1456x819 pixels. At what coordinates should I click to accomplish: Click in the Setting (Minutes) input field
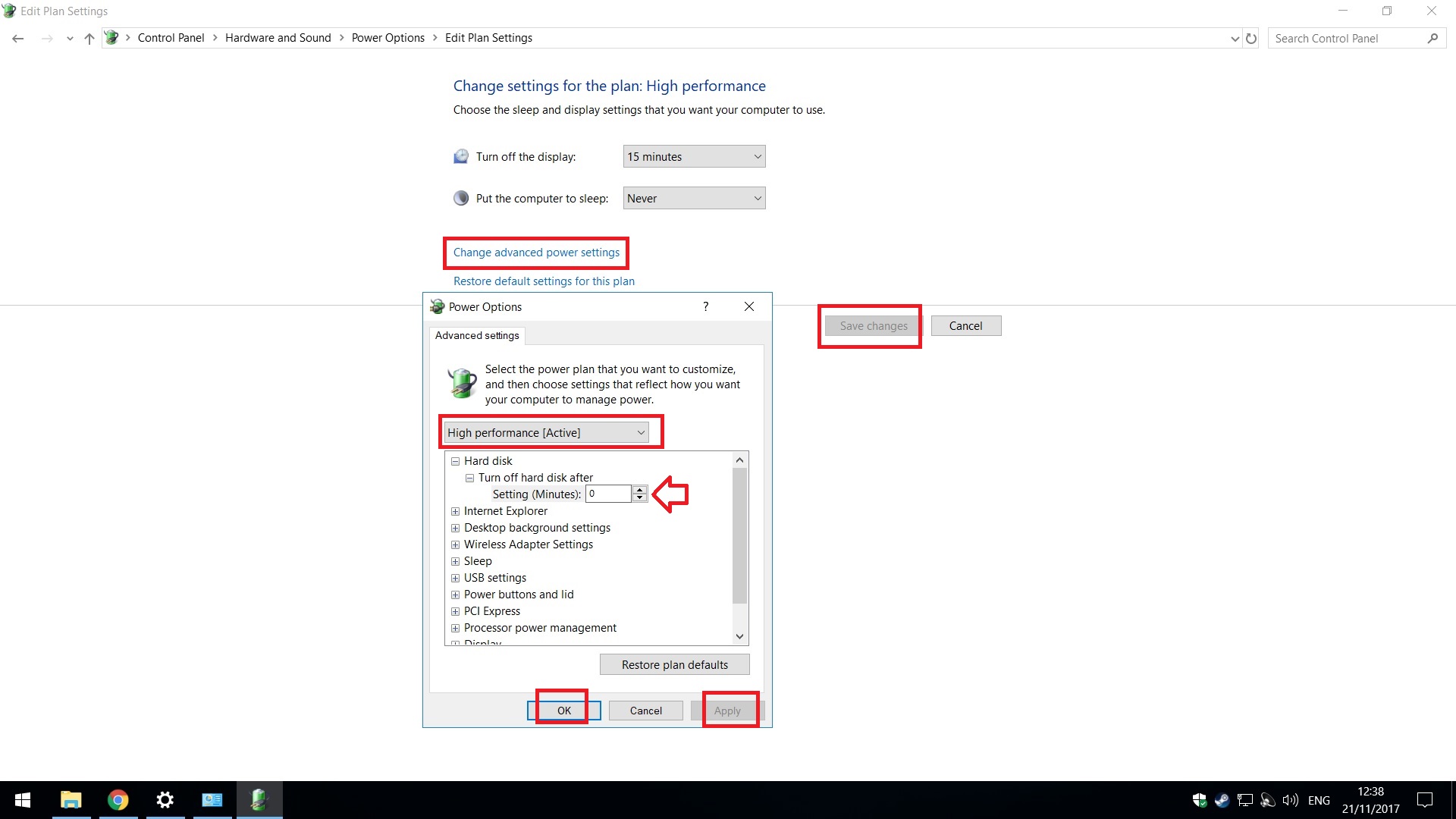(x=608, y=494)
